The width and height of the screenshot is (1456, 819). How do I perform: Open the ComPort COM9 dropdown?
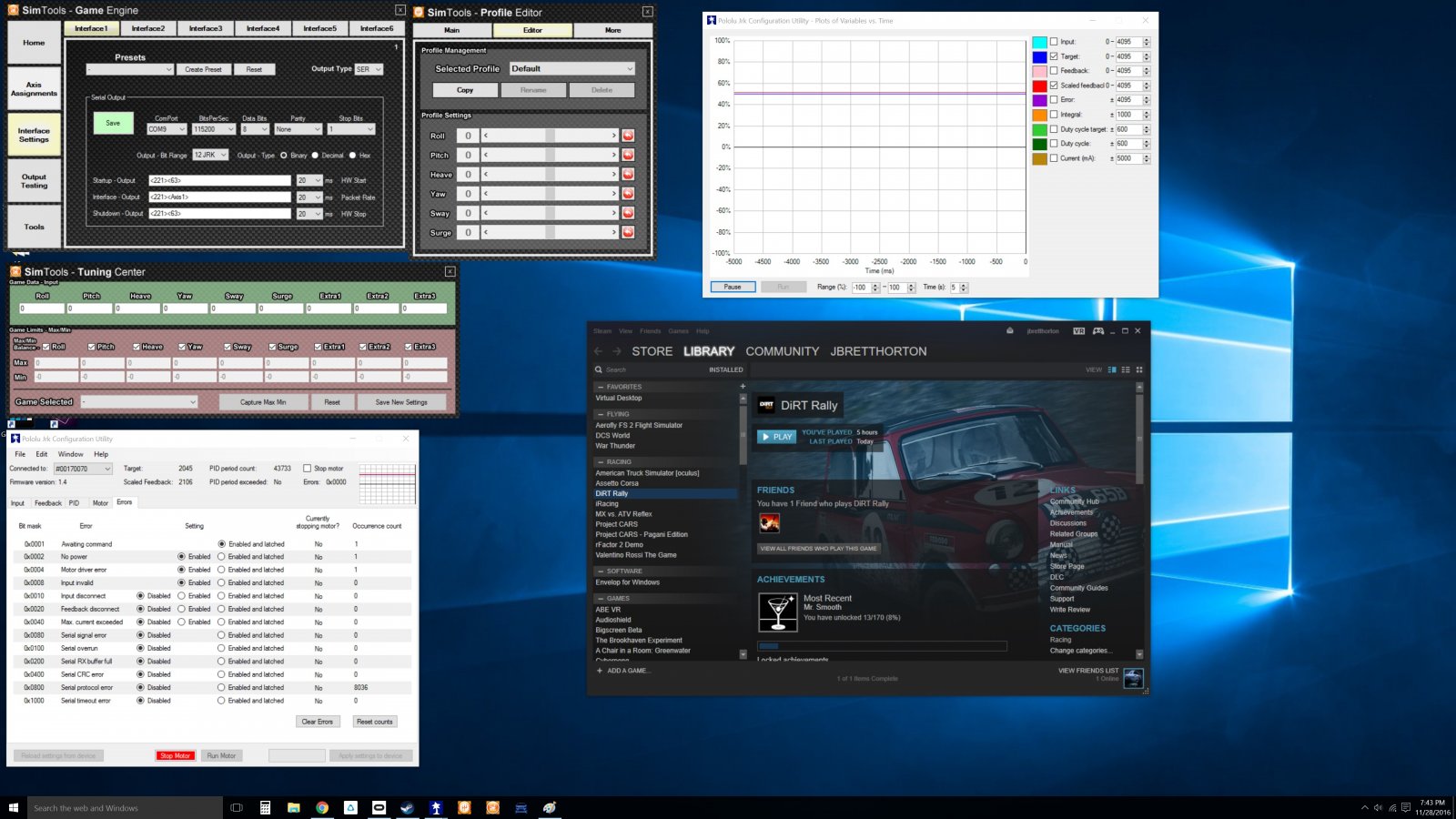click(x=167, y=129)
